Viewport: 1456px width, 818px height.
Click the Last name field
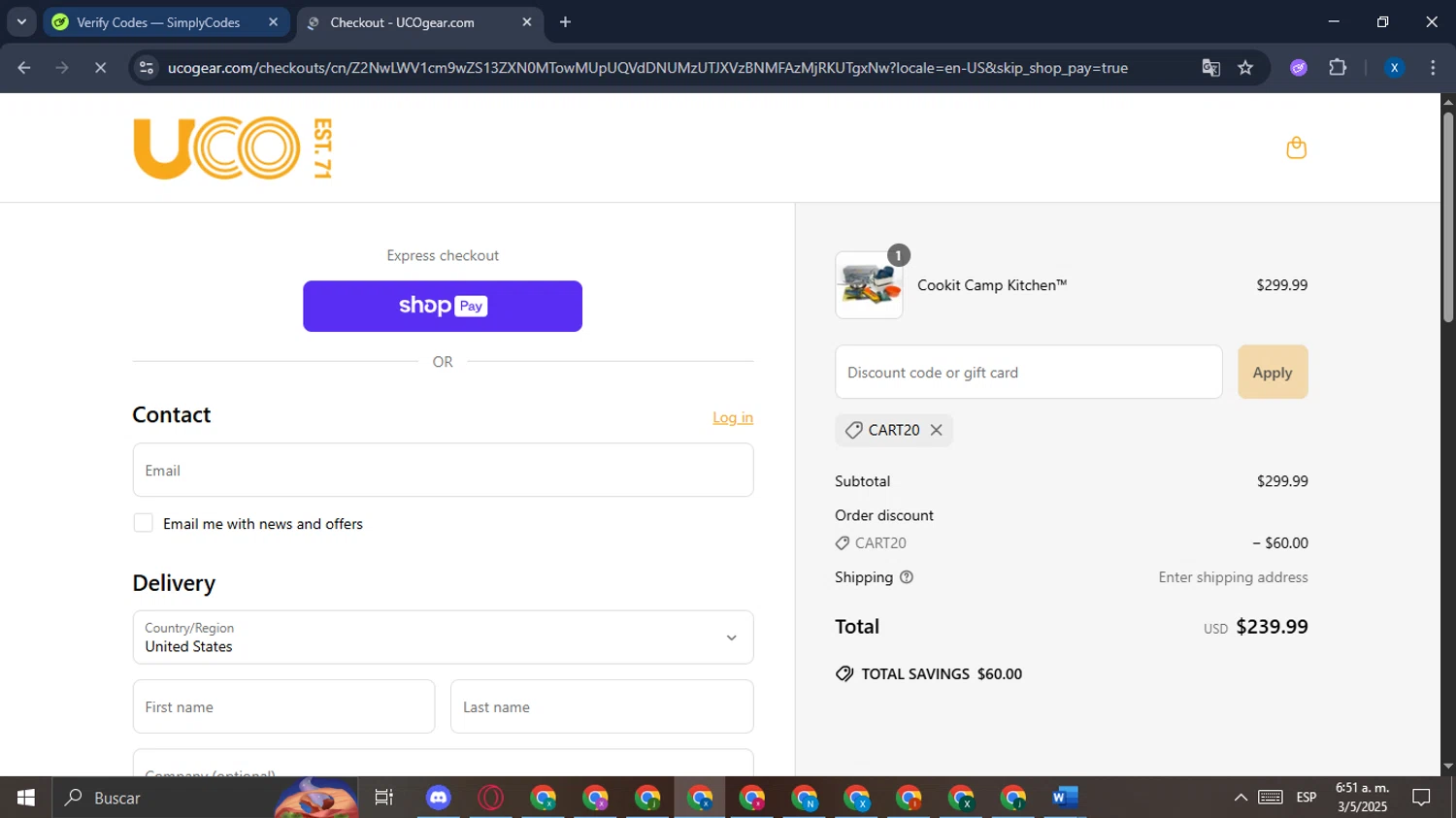click(x=602, y=706)
